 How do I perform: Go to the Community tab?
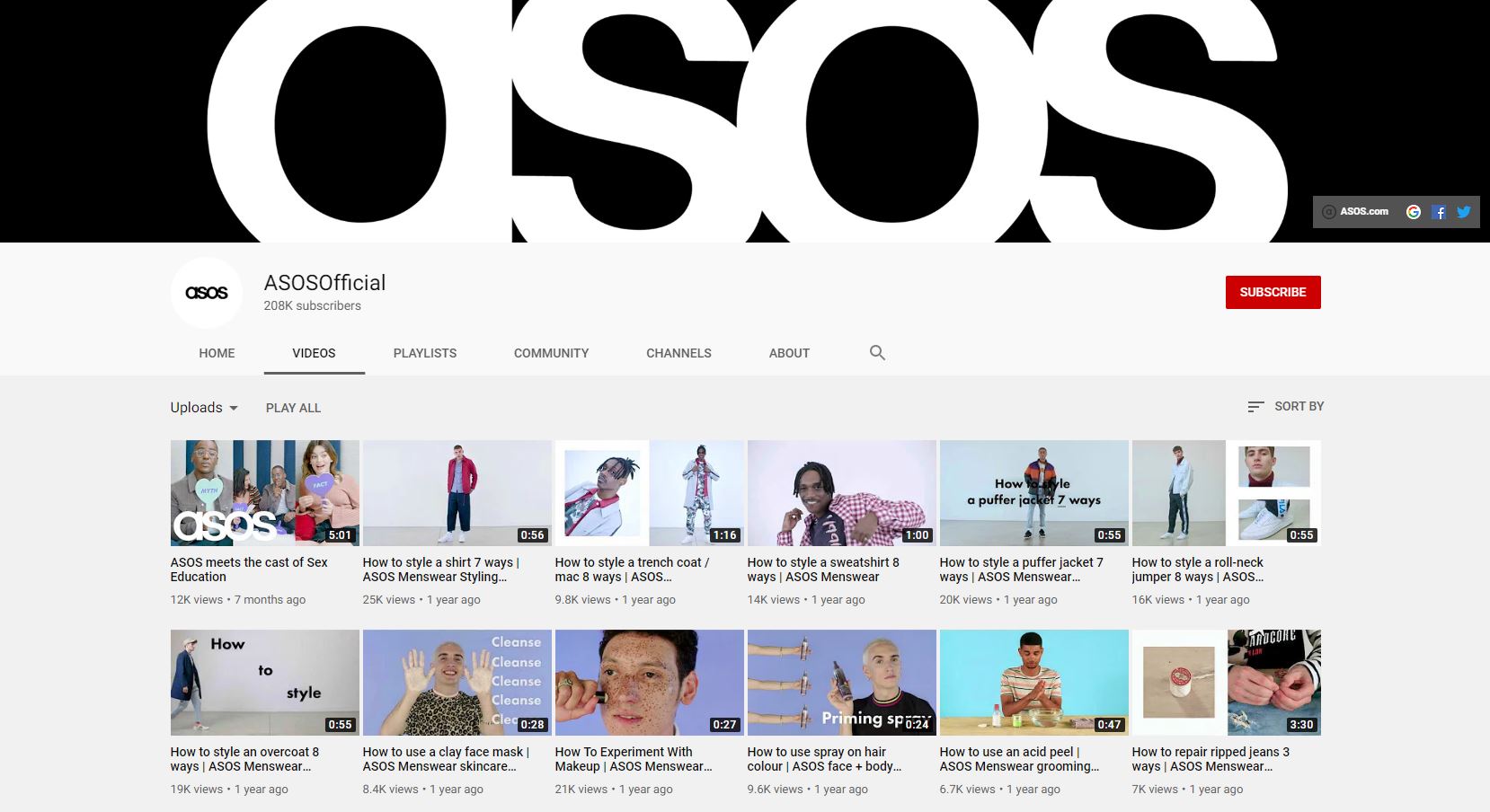click(x=551, y=353)
